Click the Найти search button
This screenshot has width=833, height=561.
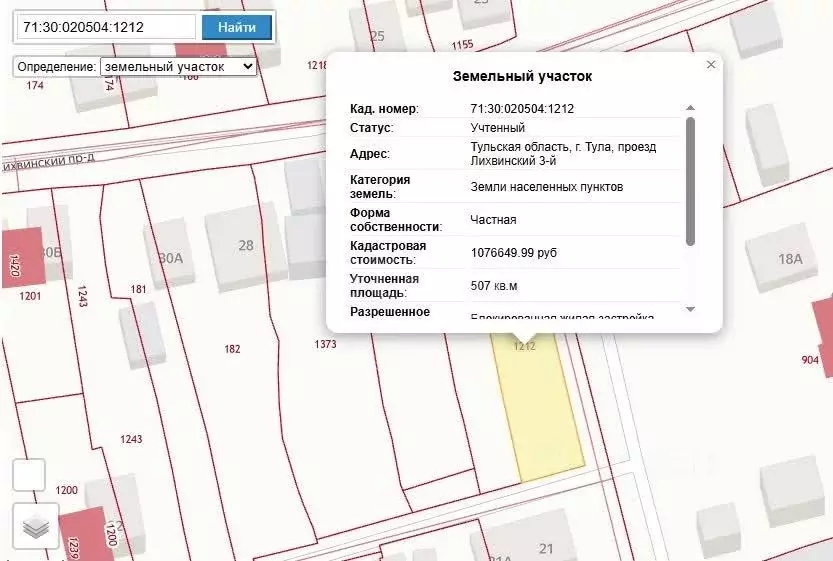237,27
